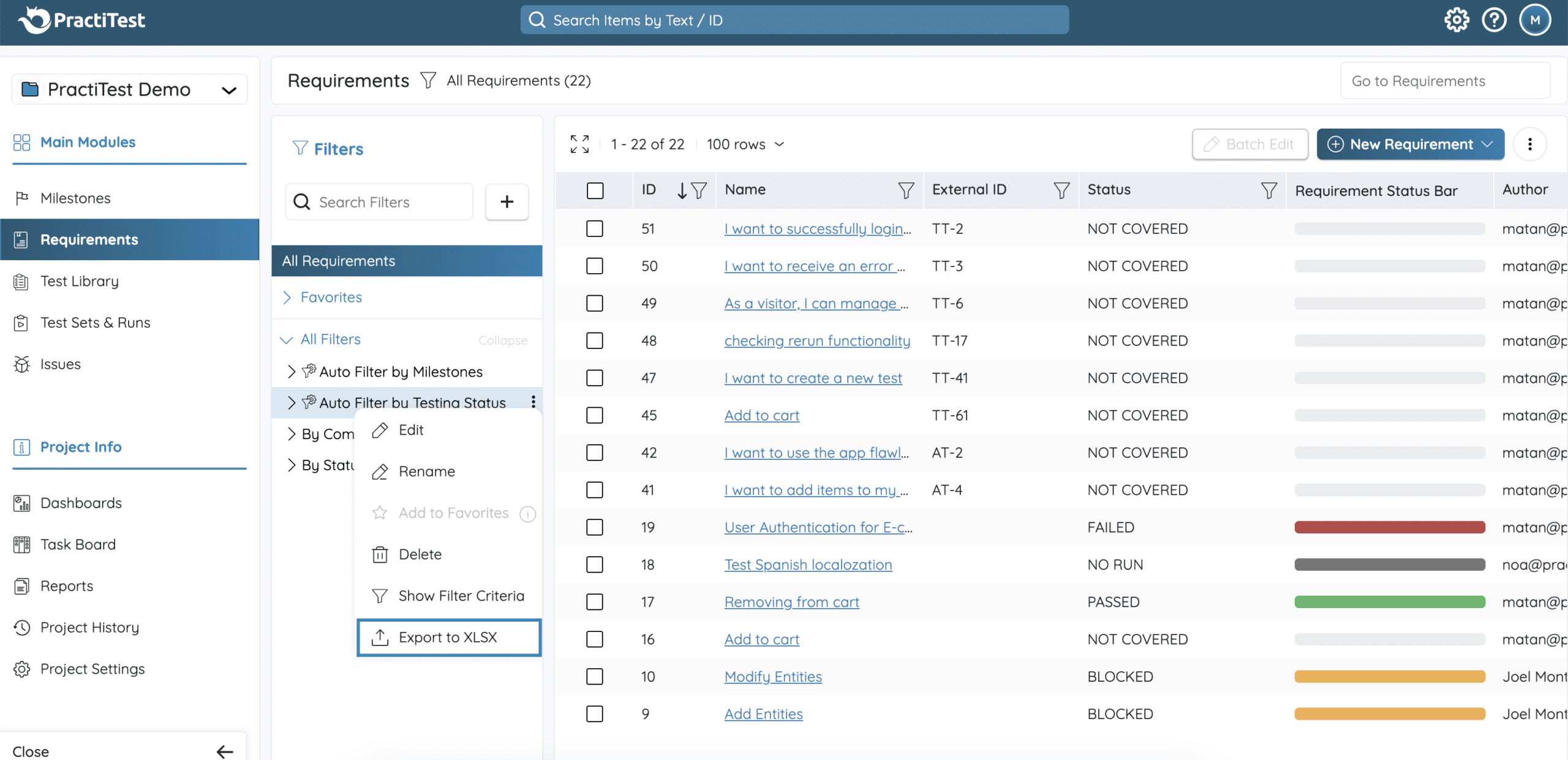Click the funnel icon next to Requirements title
1568x760 pixels.
click(428, 80)
